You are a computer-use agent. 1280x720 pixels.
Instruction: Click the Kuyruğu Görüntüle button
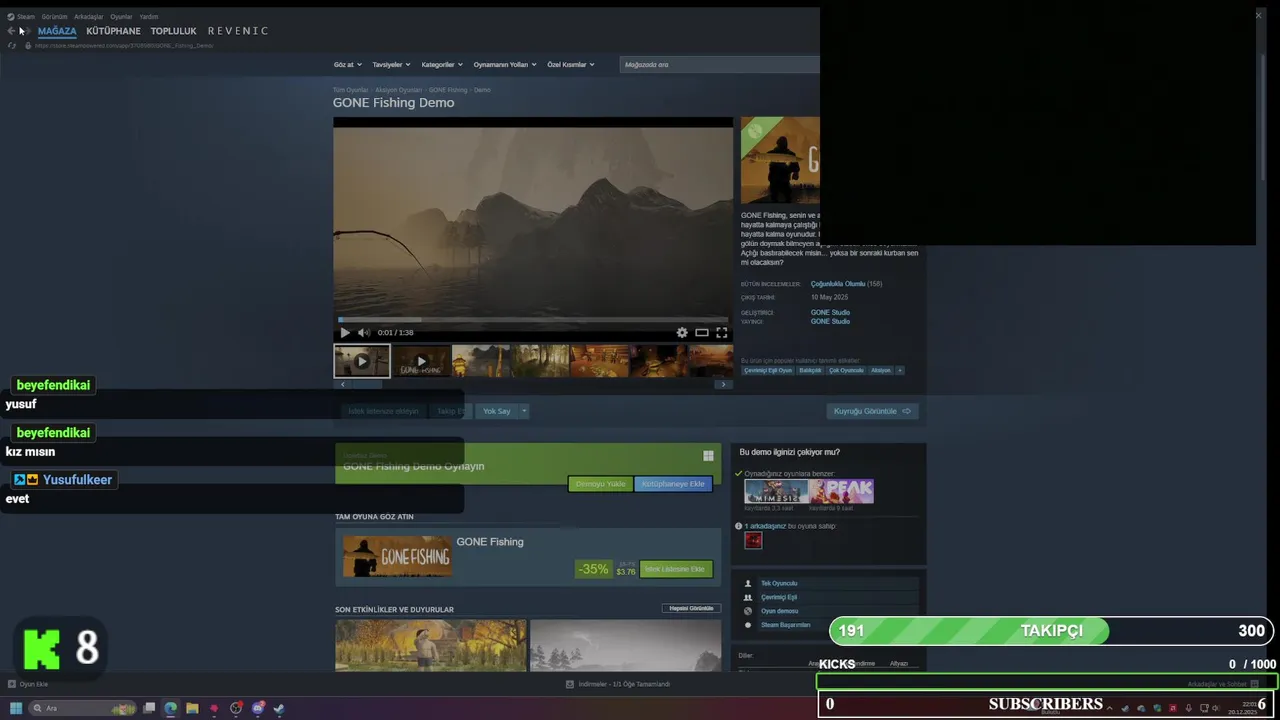coord(872,411)
